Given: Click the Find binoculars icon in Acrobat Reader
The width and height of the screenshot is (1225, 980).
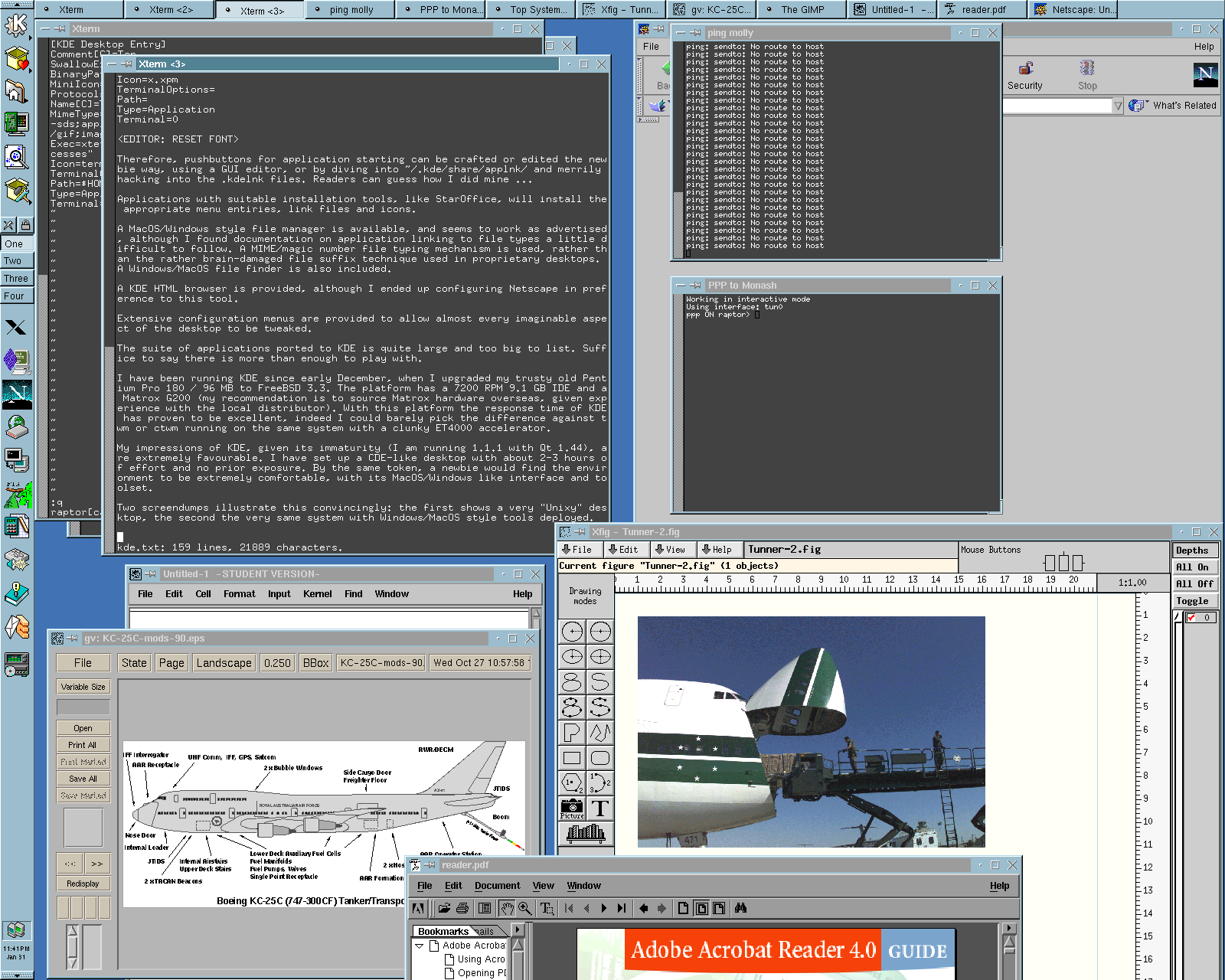Looking at the screenshot, I should (740, 908).
